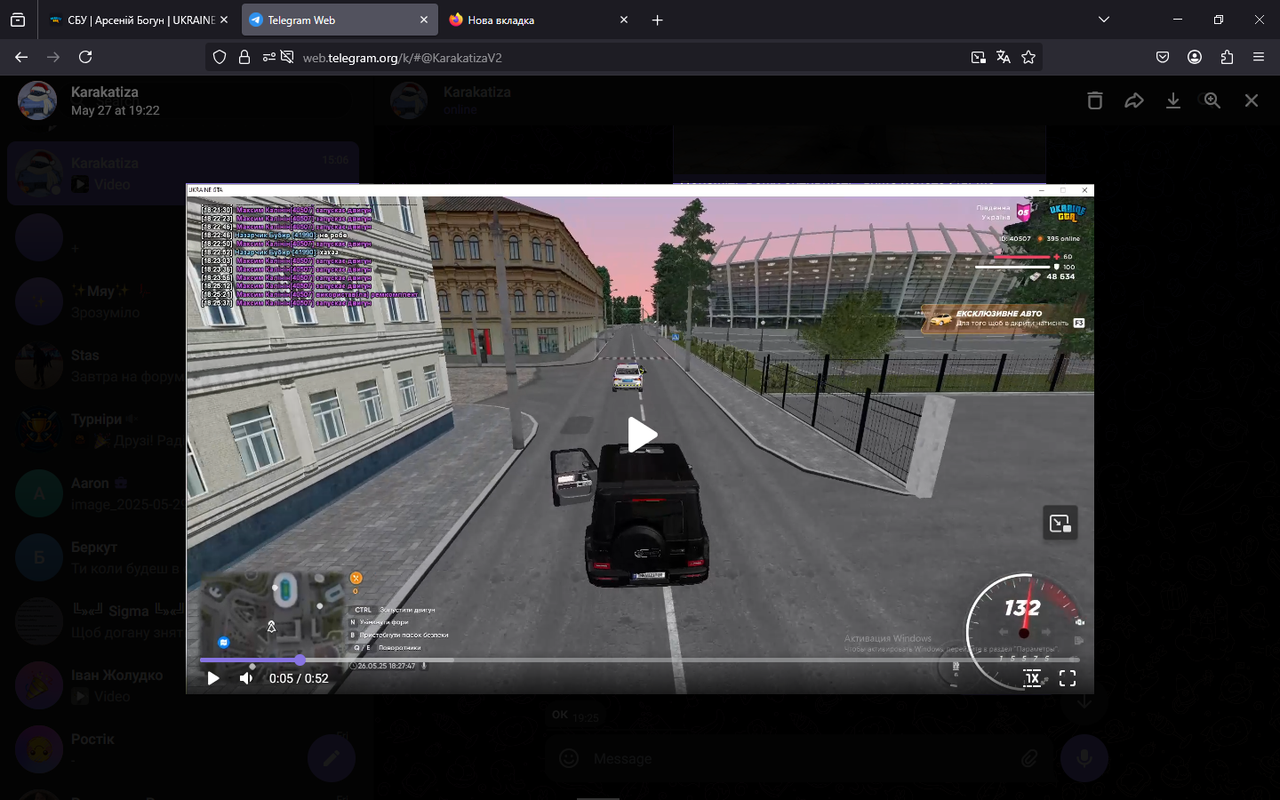Show the browser extensions panel

click(x=1227, y=57)
